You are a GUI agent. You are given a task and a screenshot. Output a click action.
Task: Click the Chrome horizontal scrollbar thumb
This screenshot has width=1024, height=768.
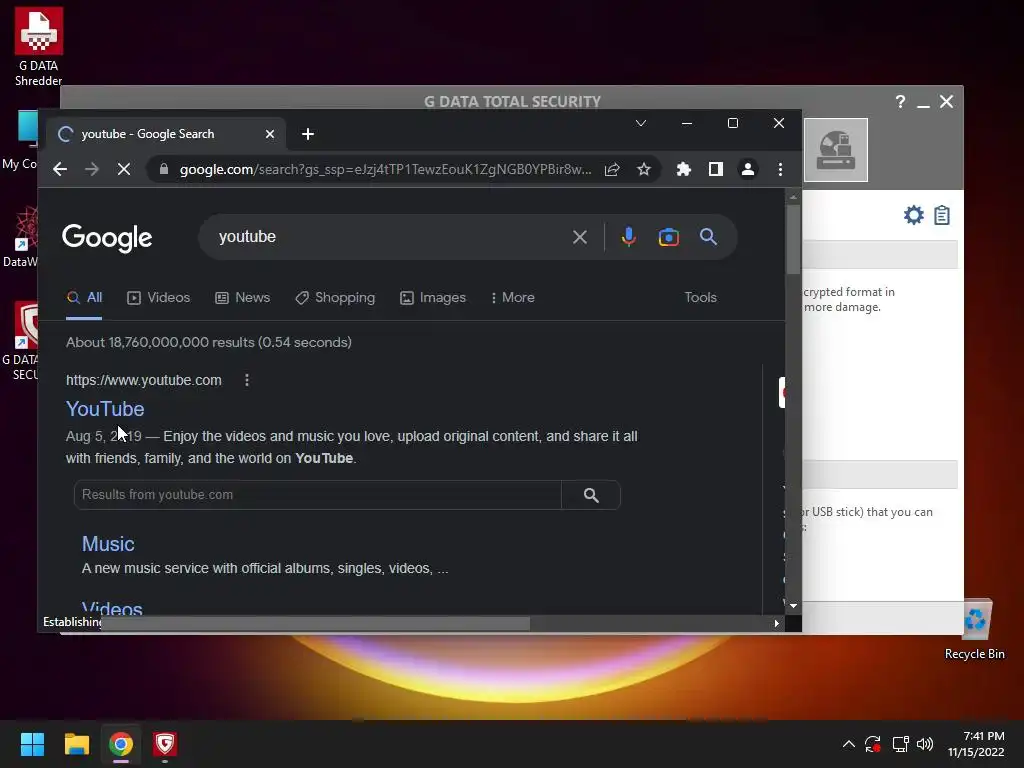(x=316, y=624)
